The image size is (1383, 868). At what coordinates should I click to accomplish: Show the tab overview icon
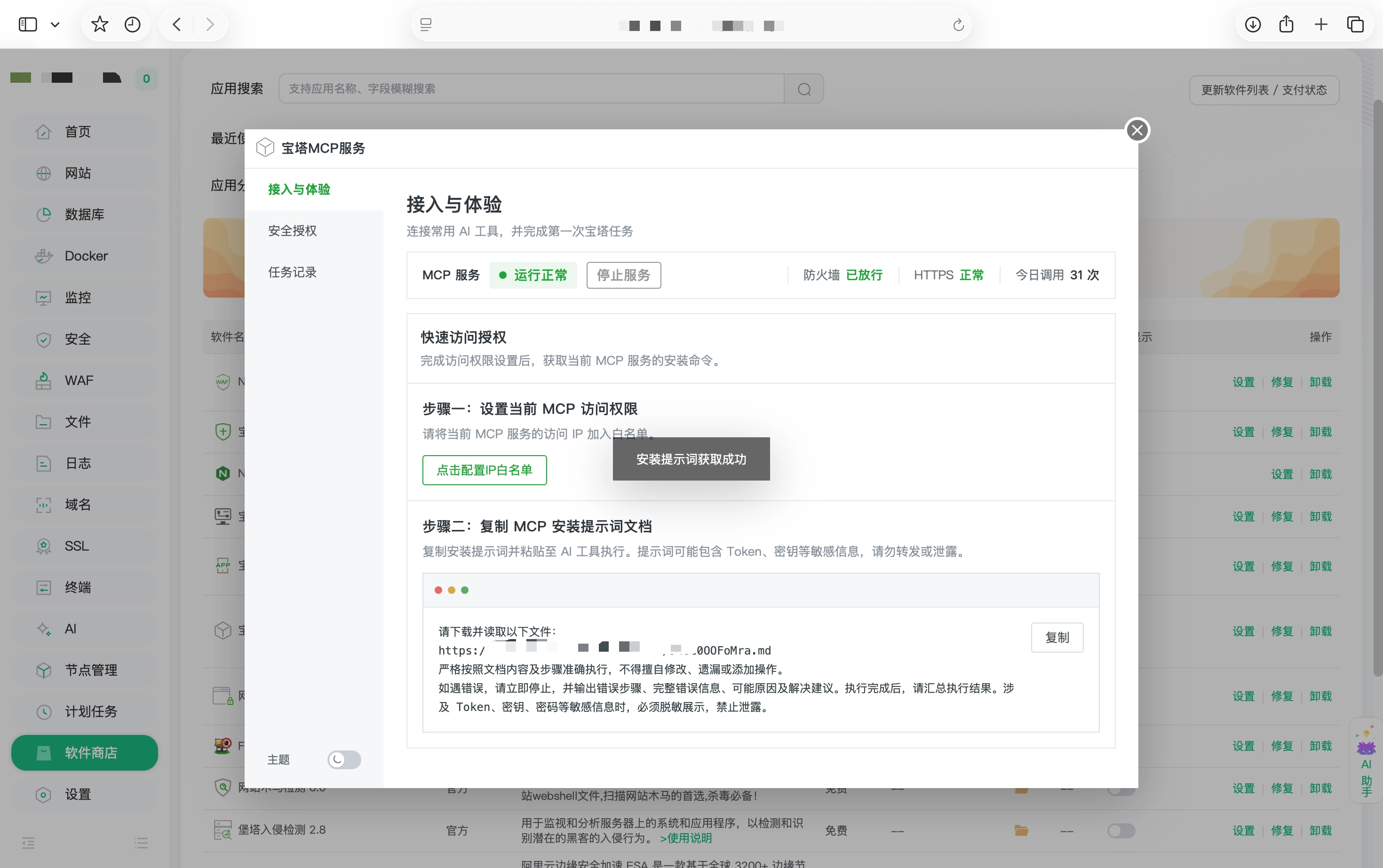click(x=1355, y=24)
